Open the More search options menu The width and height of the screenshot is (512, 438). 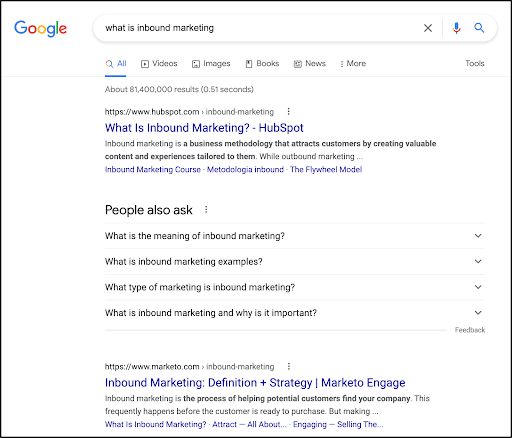tap(353, 64)
